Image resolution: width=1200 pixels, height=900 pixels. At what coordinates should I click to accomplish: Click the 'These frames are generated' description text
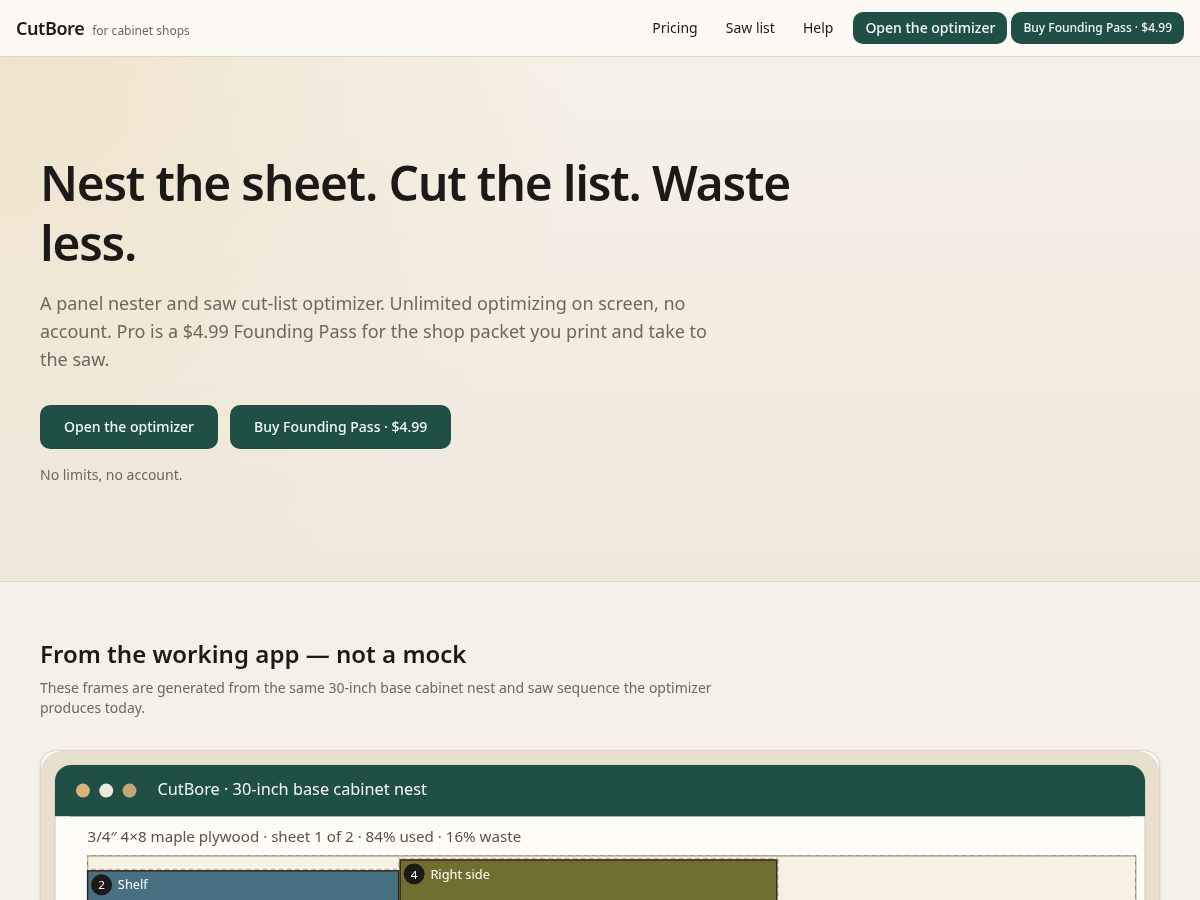tap(375, 698)
